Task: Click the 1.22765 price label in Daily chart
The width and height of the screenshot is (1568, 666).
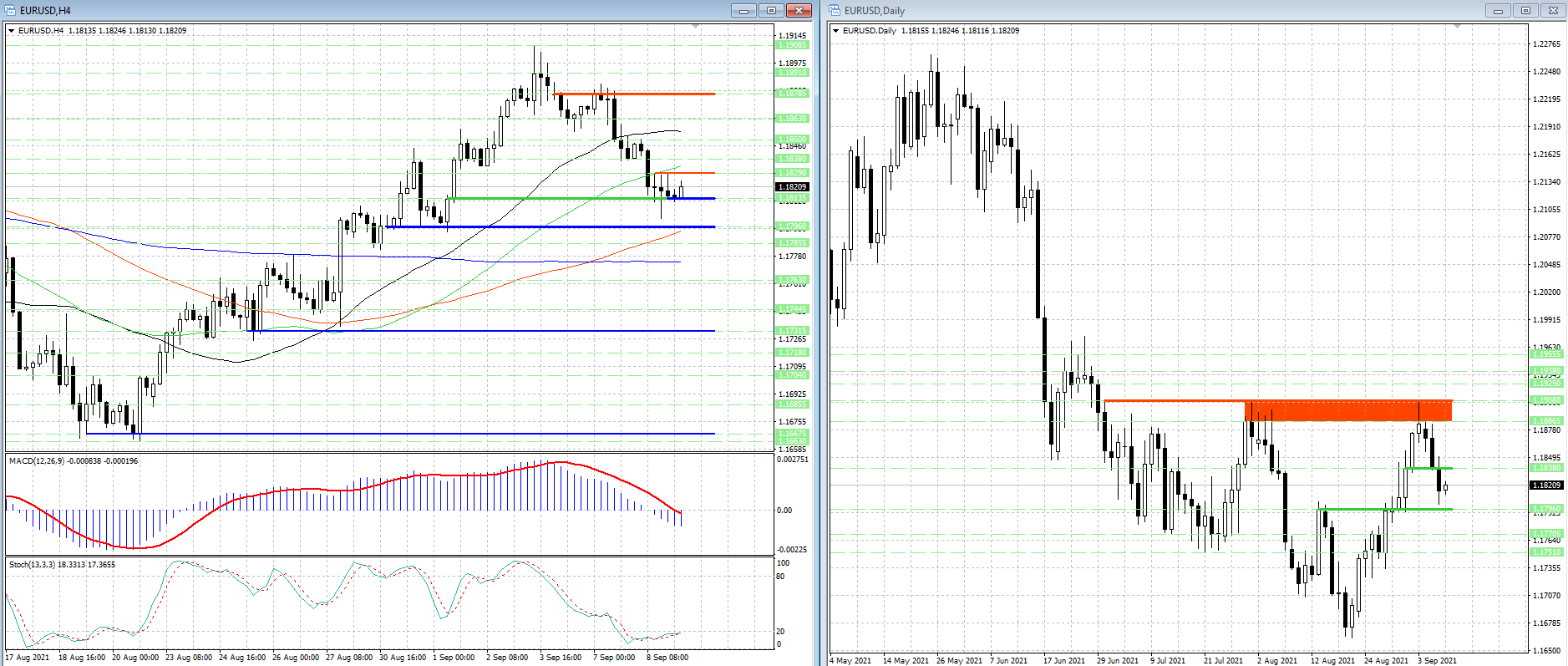Action: pos(1547,44)
